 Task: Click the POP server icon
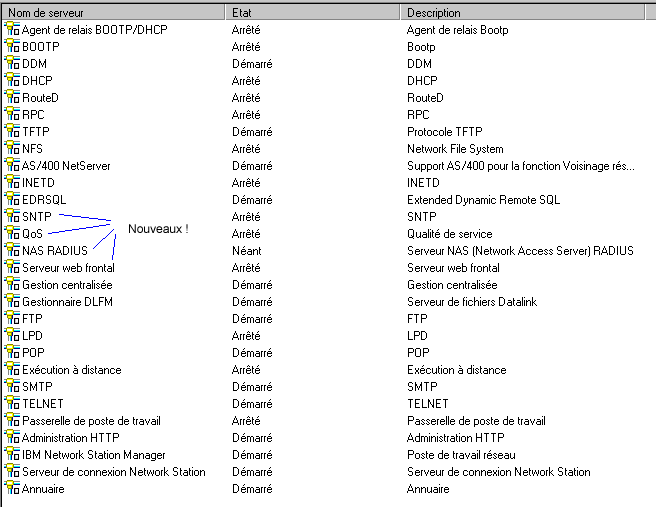tap(12, 352)
